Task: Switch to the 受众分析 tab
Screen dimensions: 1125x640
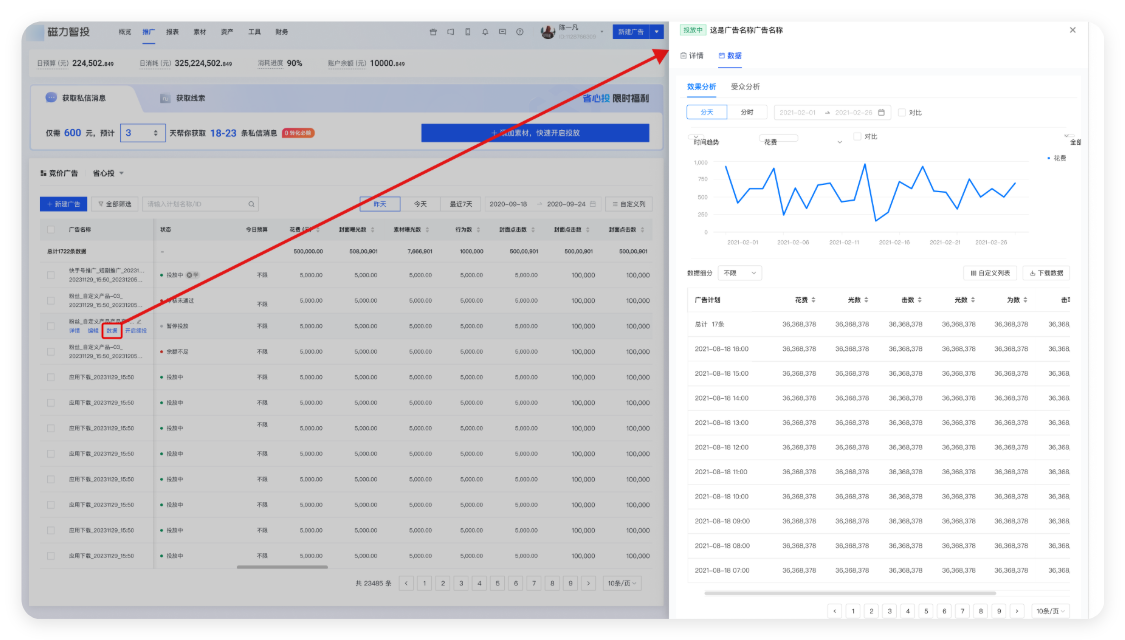Action: 745,87
